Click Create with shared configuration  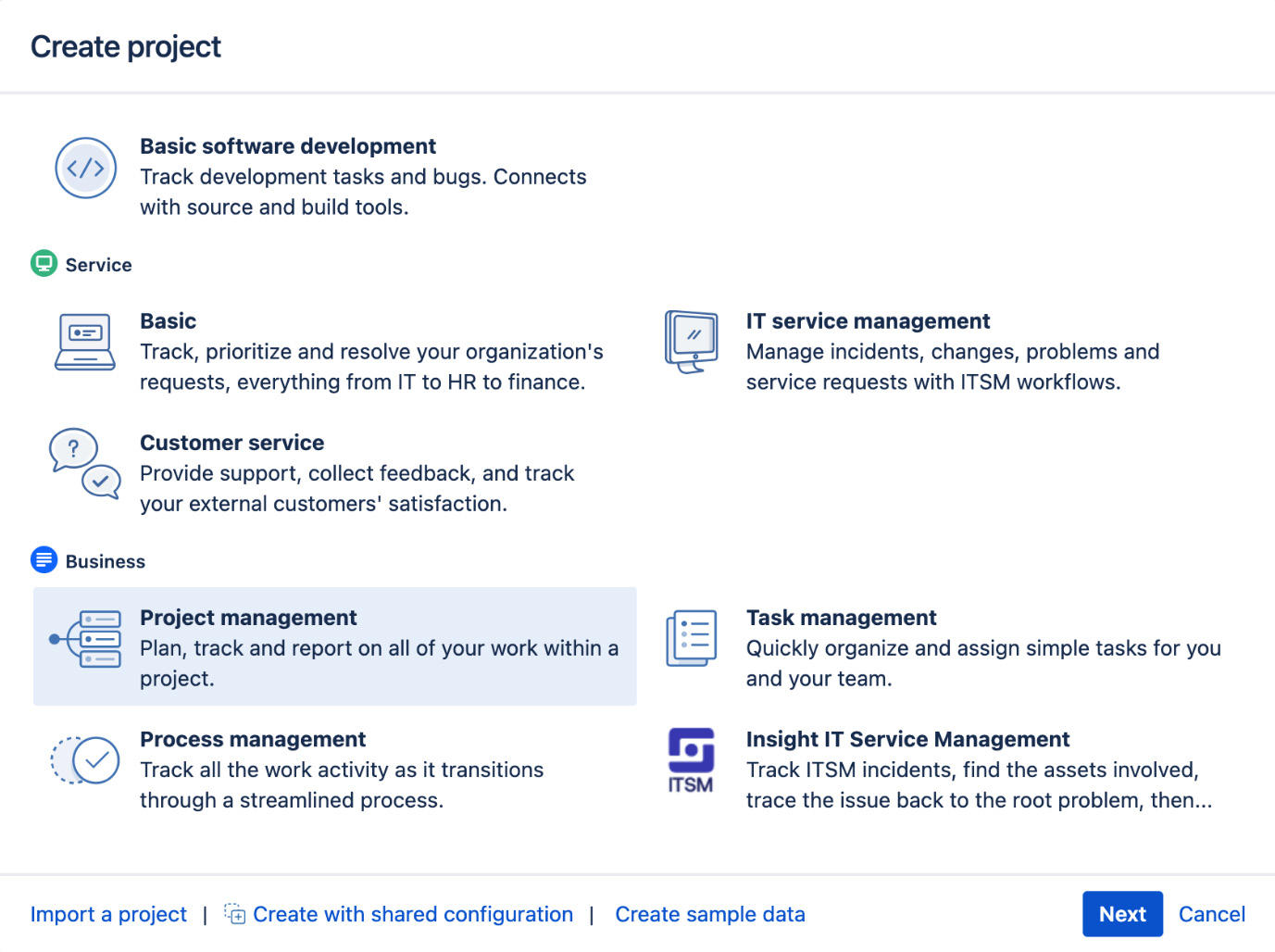[413, 914]
